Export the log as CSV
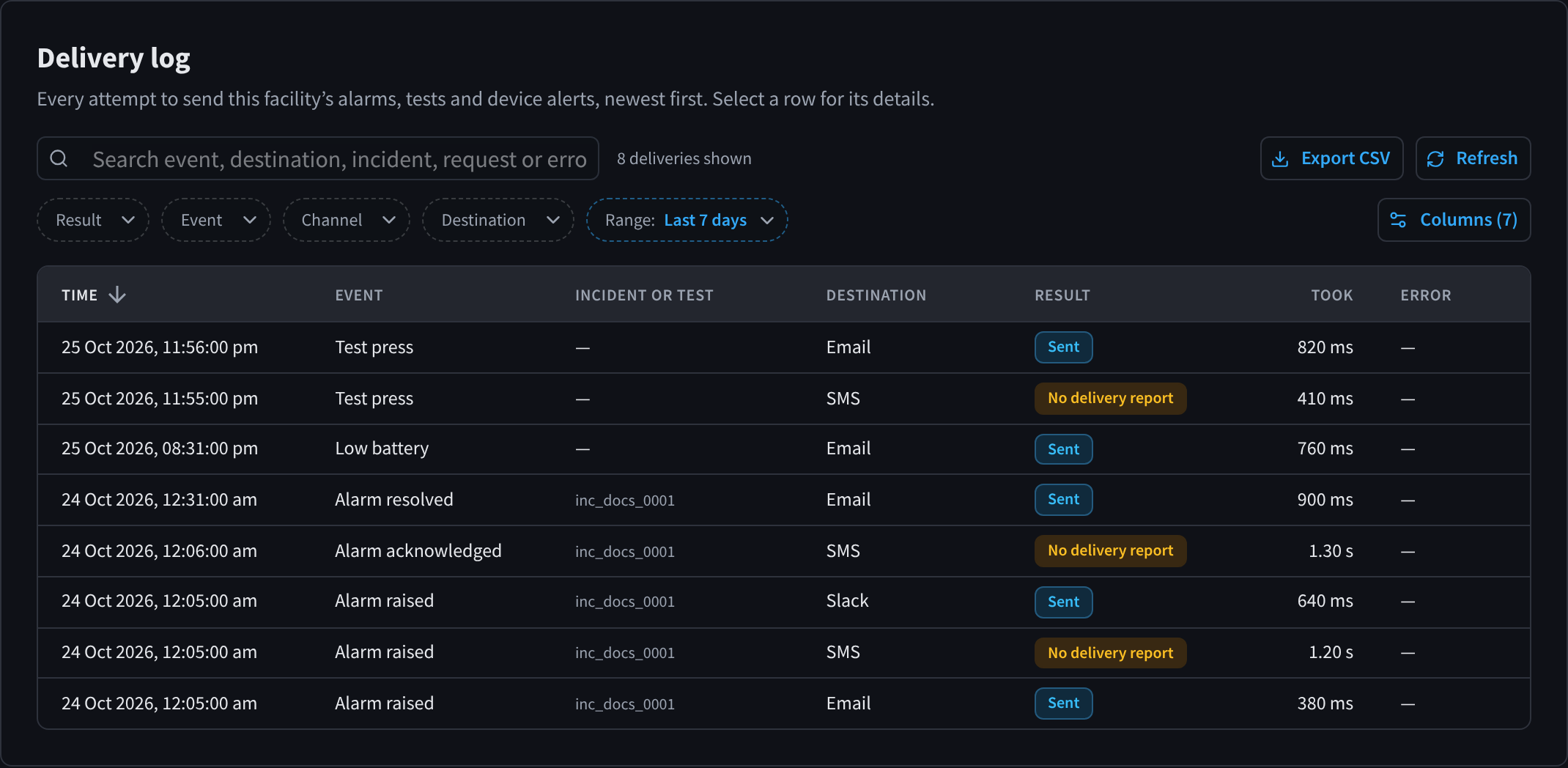Screen dimensions: 1568x768 click(1332, 158)
